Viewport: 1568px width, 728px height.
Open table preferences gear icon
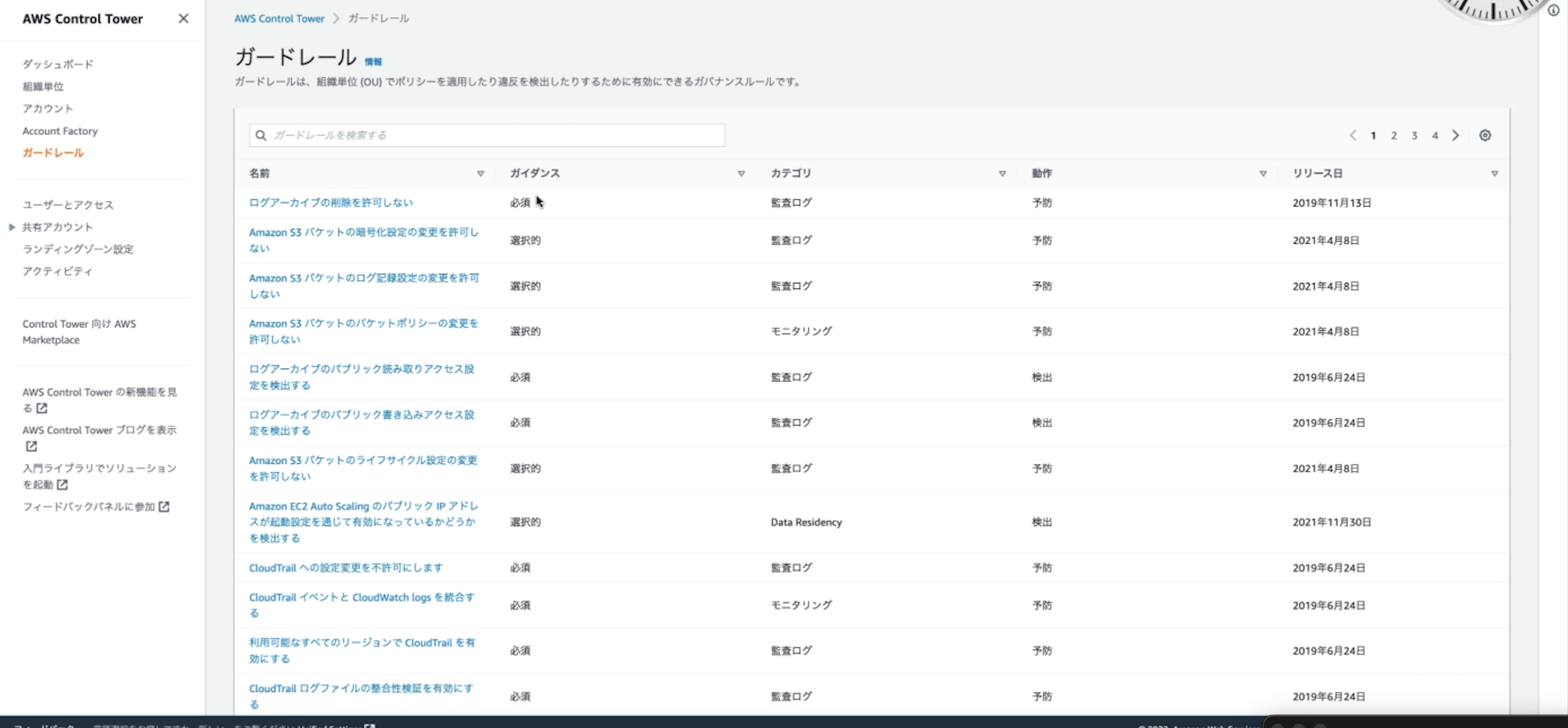1485,136
